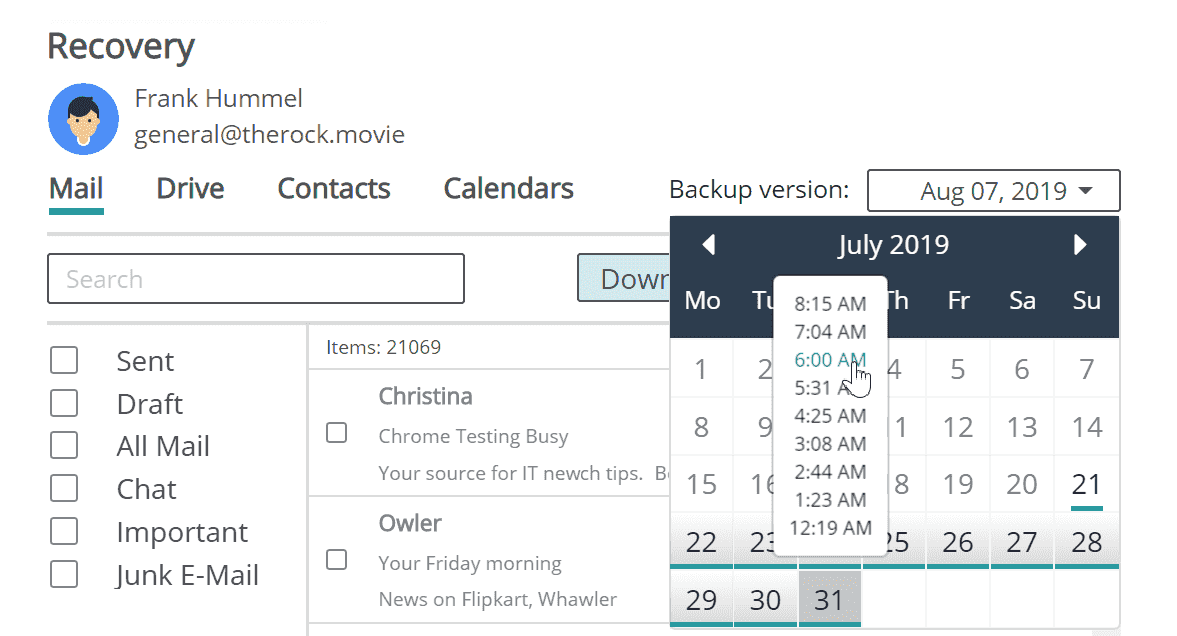1177x636 pixels.
Task: Check the Junk E-Mail folder
Action: 64,574
